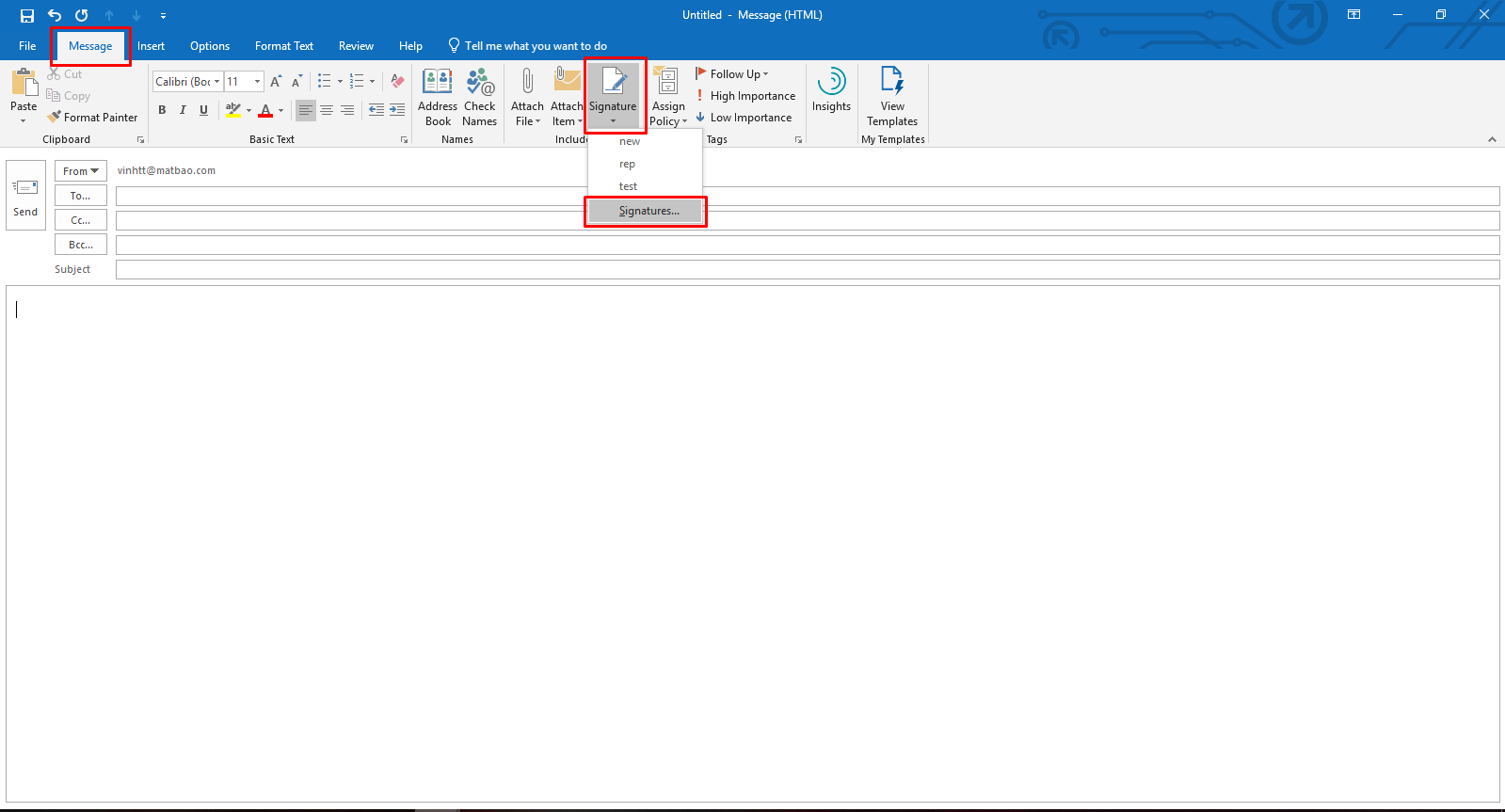Open Customize Quick Access Toolbar arrow
The width and height of the screenshot is (1505, 812).
coord(163,15)
